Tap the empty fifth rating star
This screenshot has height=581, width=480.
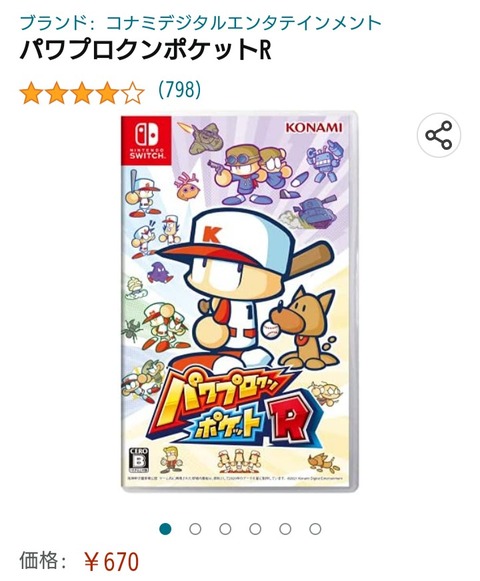tap(133, 93)
